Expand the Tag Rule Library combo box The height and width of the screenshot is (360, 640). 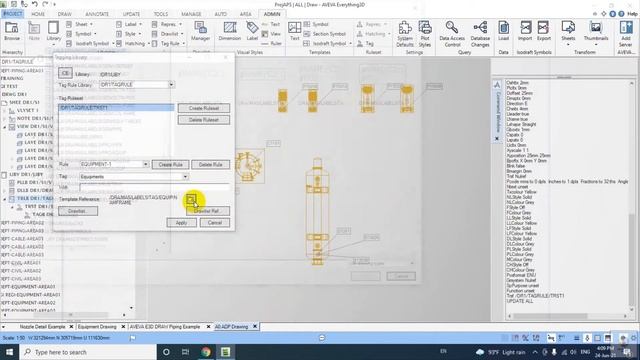171,84
